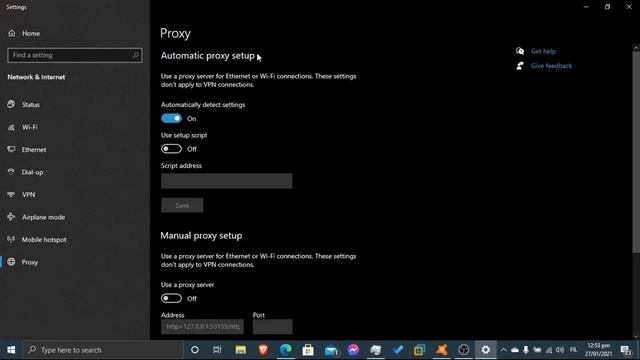Click the OneDrive cloud tray icon
The image size is (640, 360).
(515, 350)
